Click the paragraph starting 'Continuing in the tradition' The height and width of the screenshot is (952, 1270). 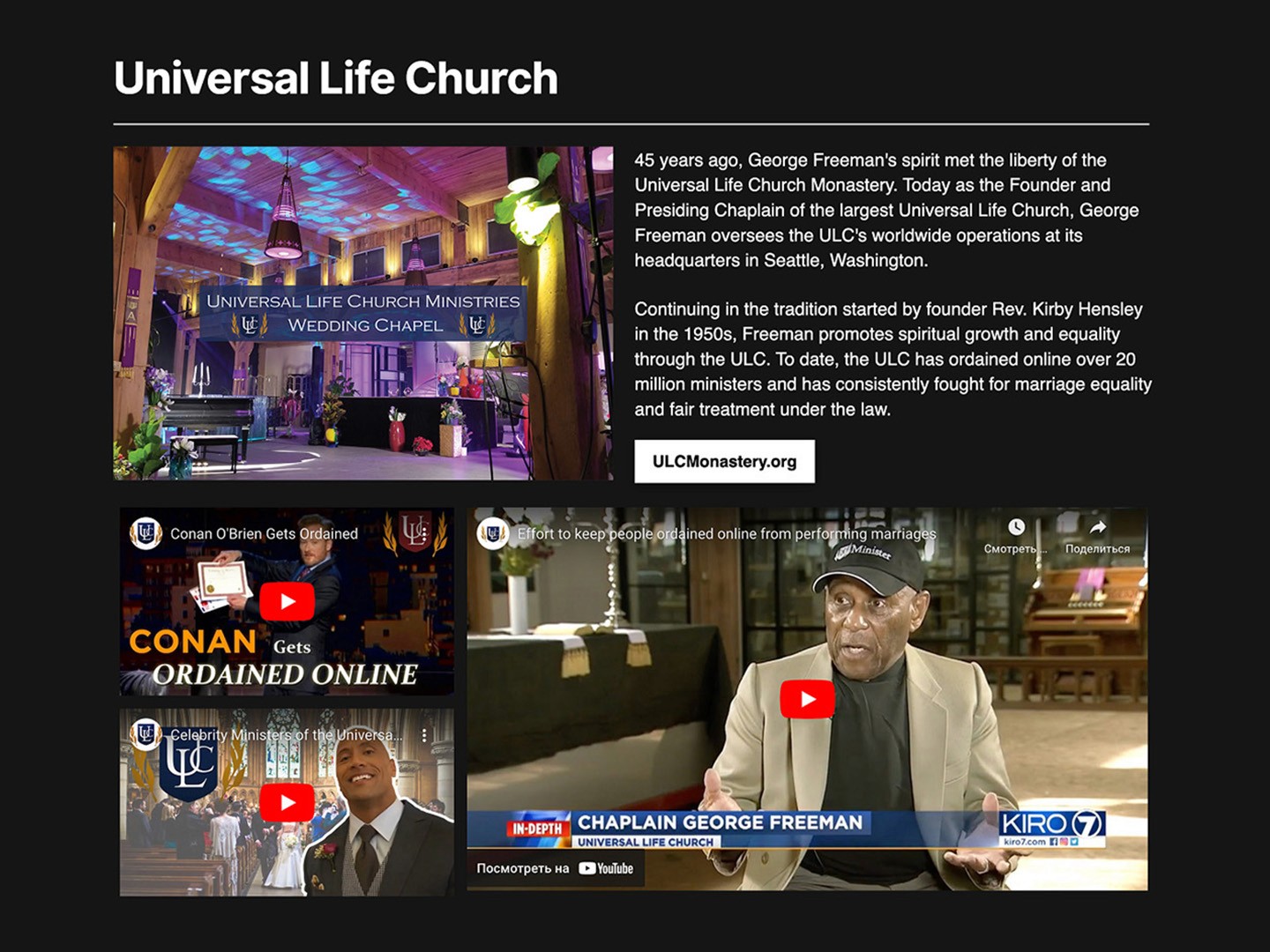pos(893,359)
